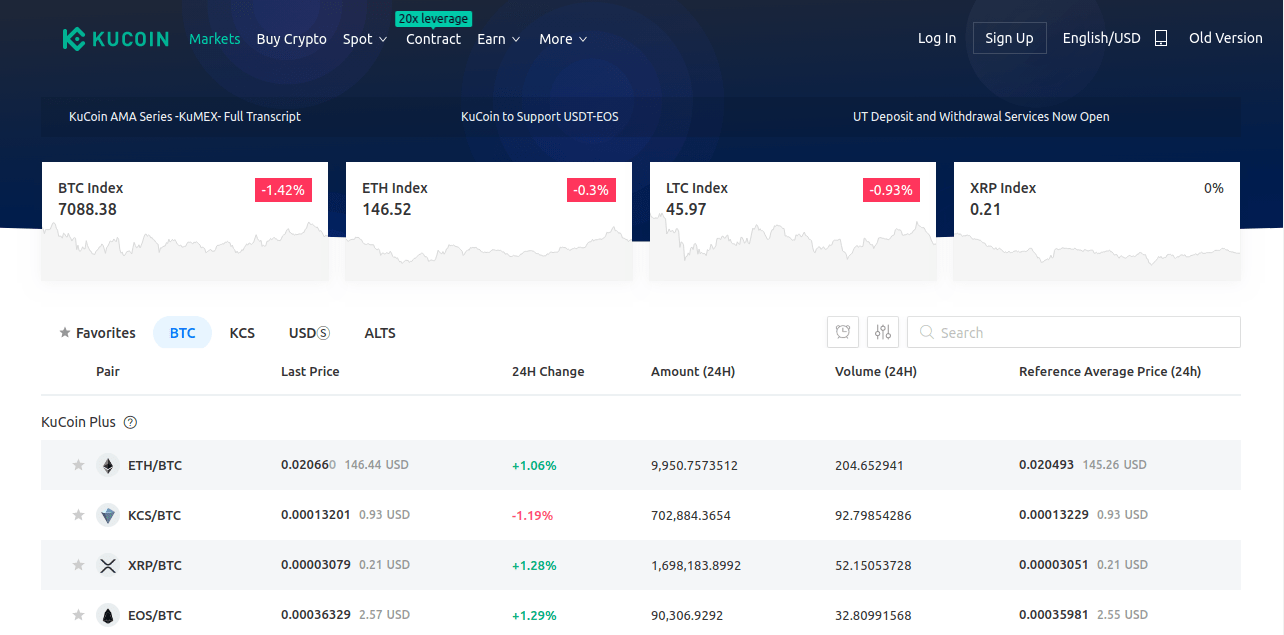The width and height of the screenshot is (1284, 635).
Task: Switch to the Favorites tab
Action: click(97, 333)
